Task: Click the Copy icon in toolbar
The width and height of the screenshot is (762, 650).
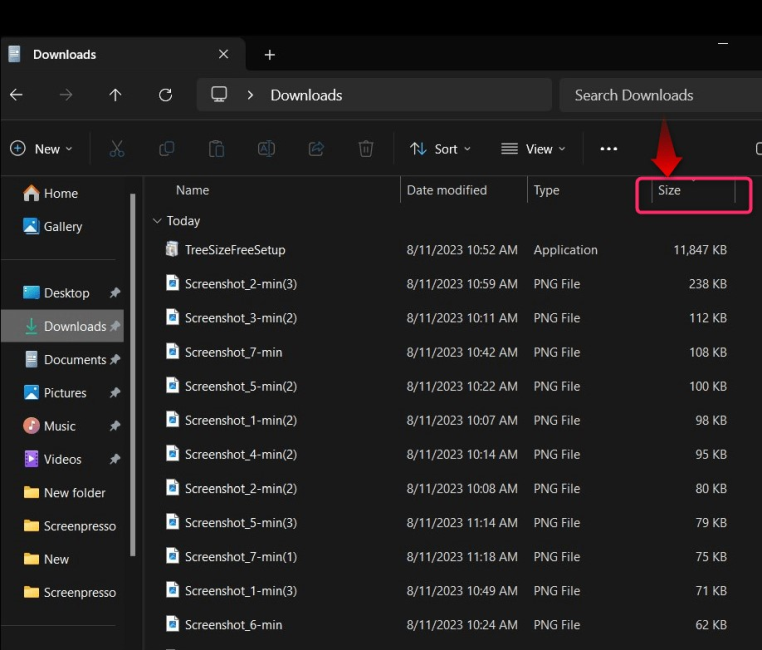Action: pyautogui.click(x=167, y=149)
